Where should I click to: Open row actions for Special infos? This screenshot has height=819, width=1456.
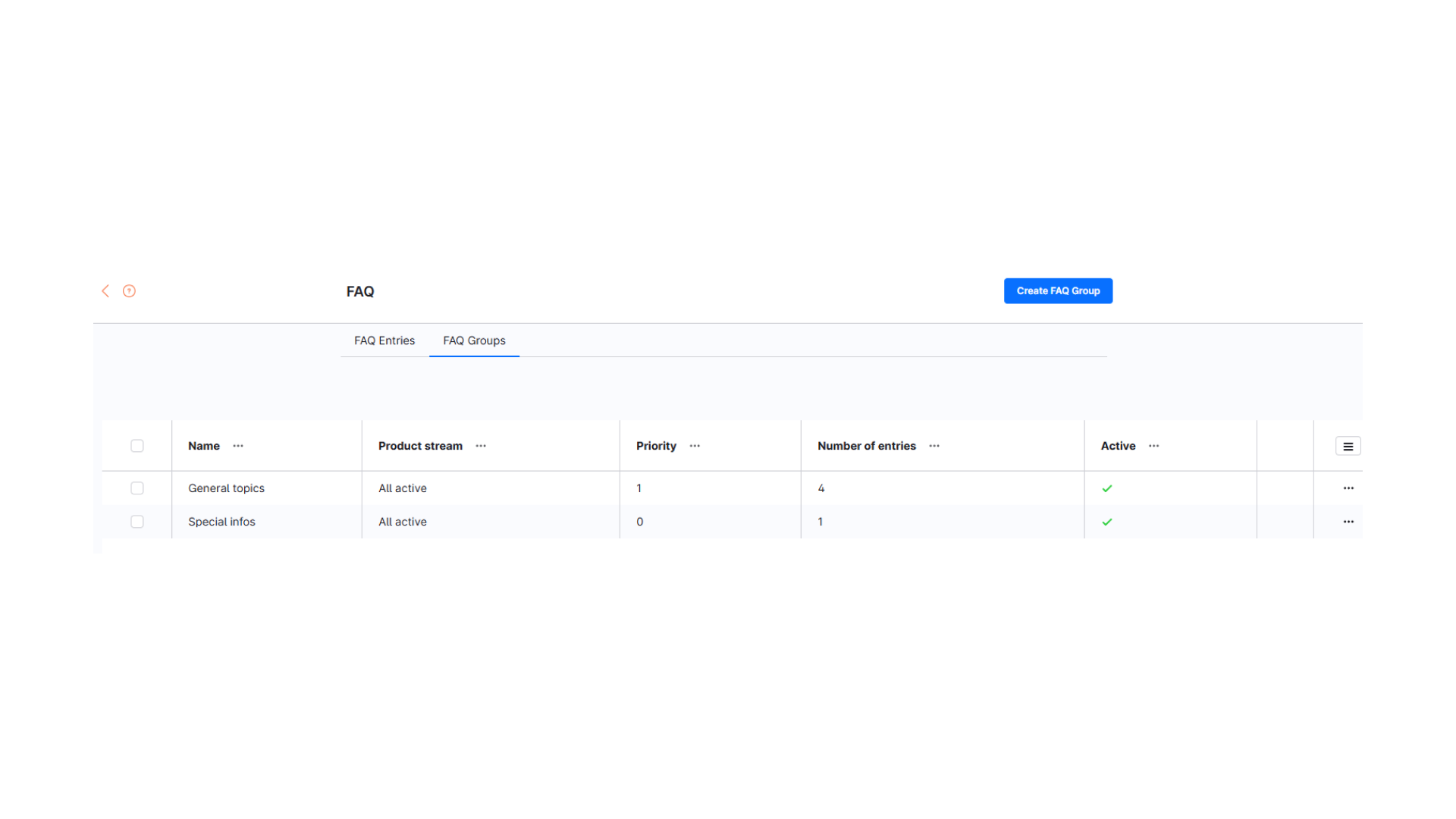pyautogui.click(x=1348, y=522)
